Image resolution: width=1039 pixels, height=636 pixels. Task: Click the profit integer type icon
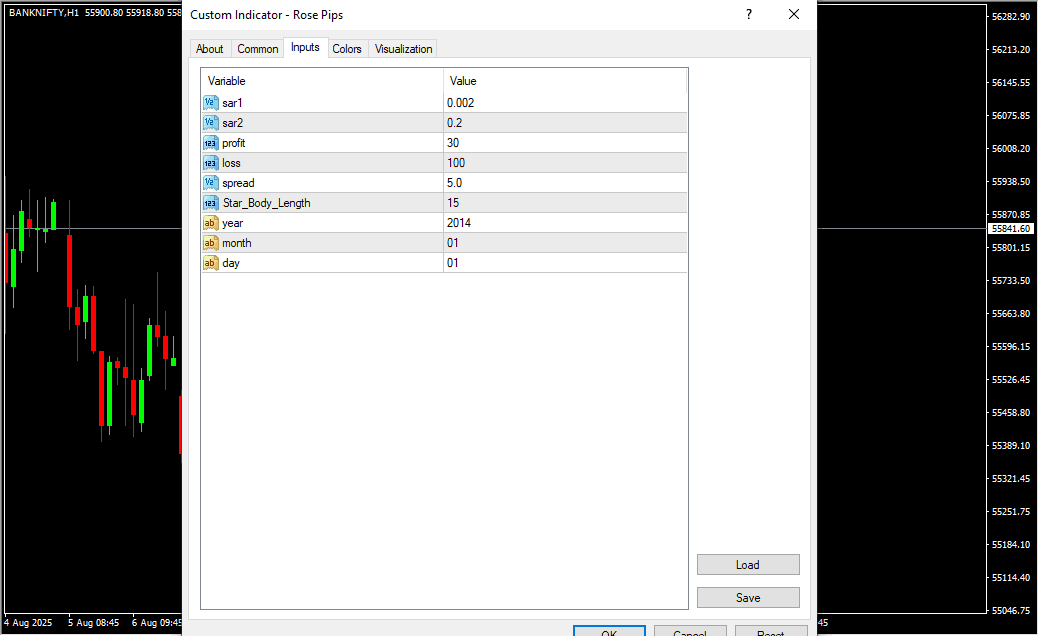211,143
